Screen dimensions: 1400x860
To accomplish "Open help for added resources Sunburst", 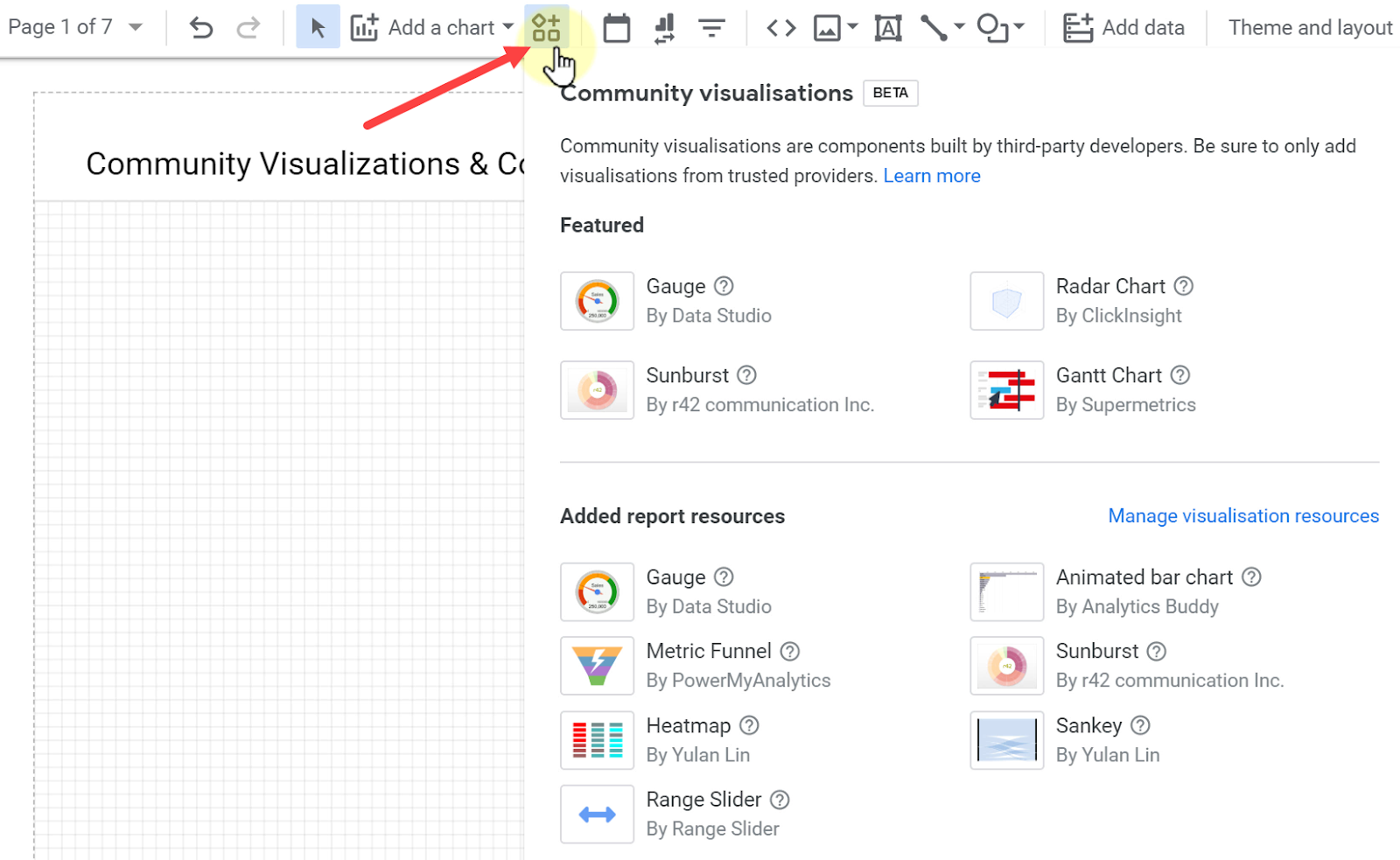I will [x=1157, y=651].
